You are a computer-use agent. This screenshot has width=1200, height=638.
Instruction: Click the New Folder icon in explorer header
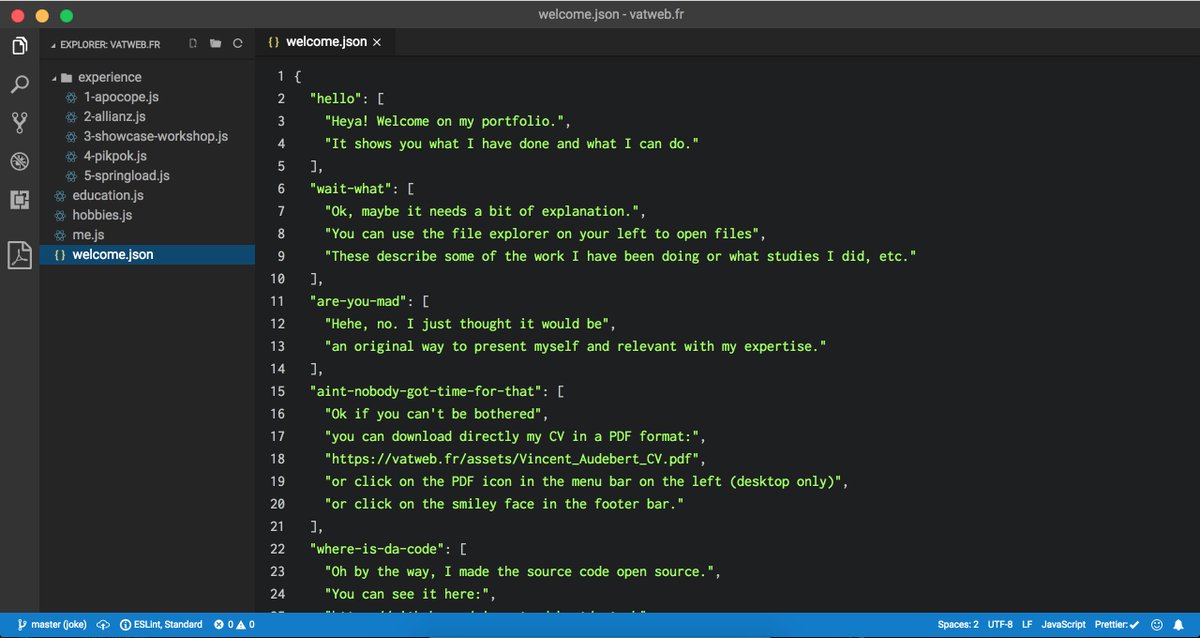[215, 43]
